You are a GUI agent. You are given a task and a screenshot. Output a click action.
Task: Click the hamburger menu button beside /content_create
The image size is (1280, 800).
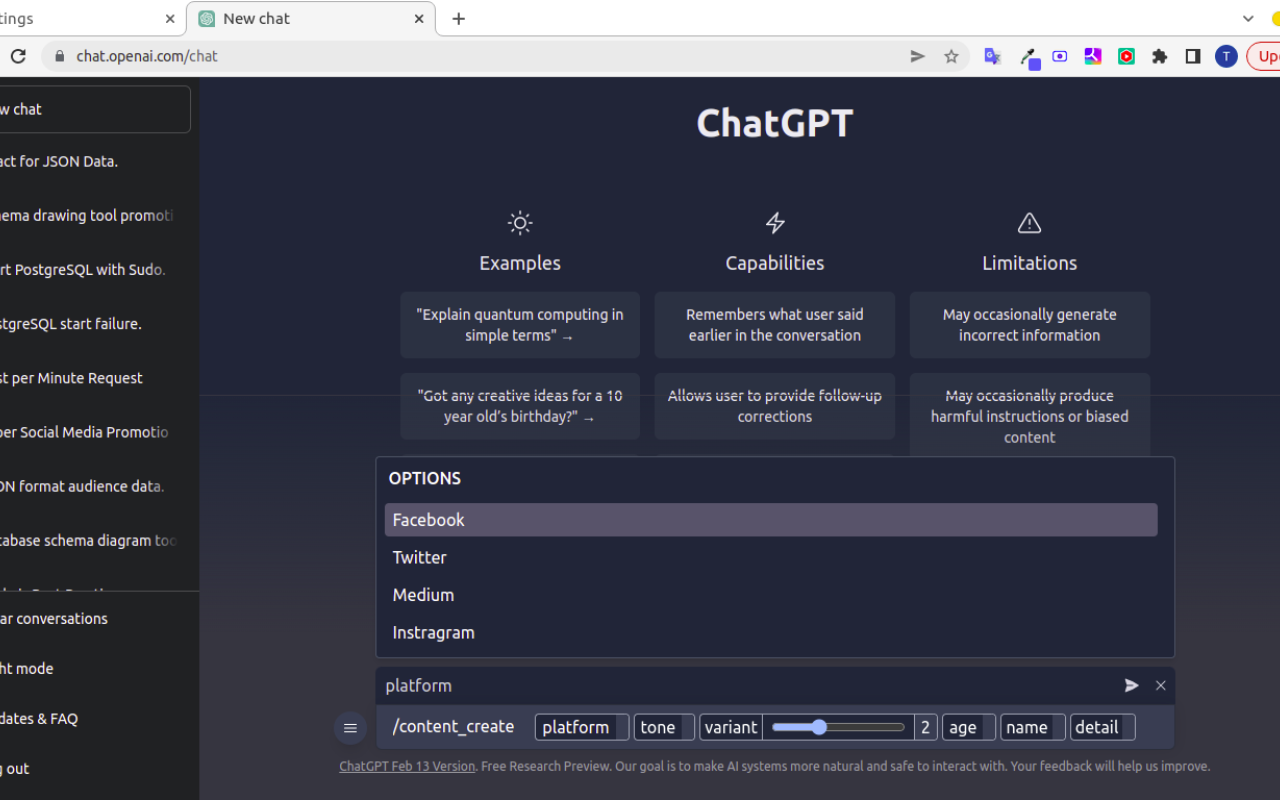point(350,728)
